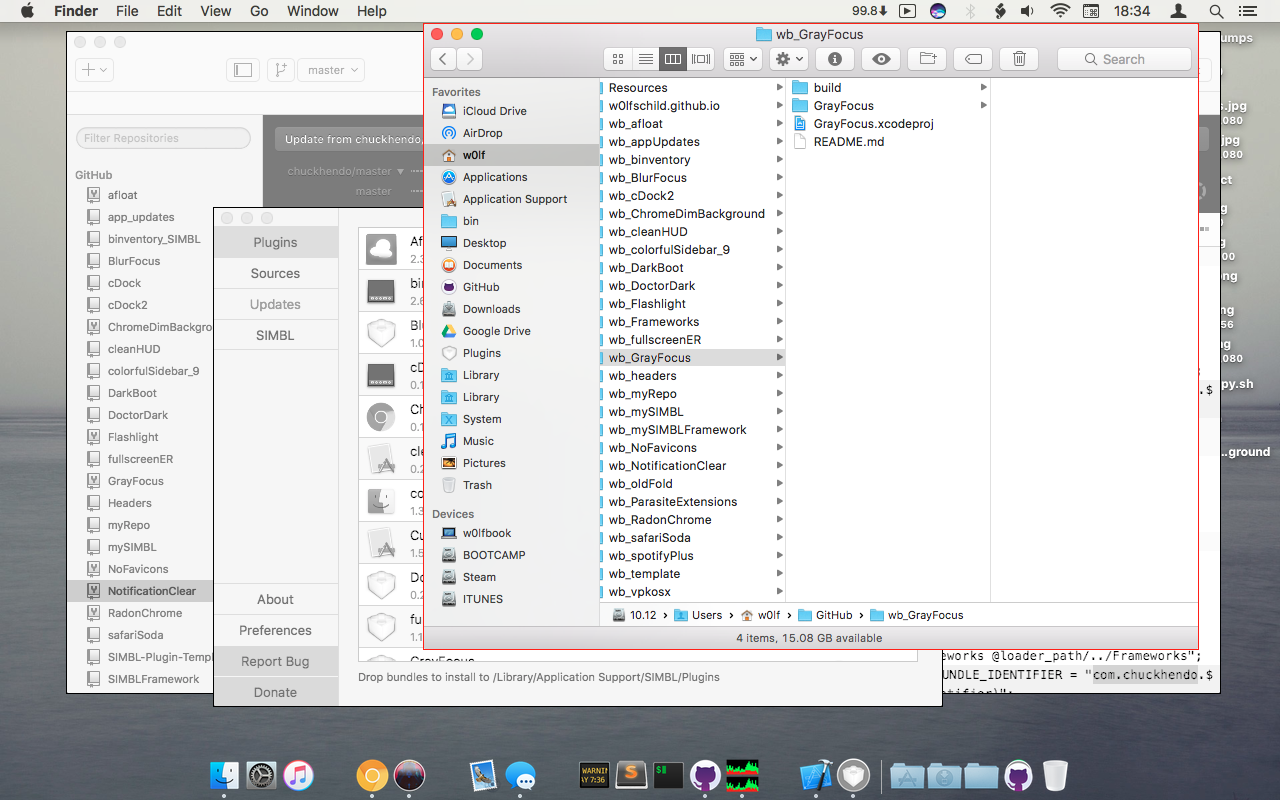Switch Finder to column view

tap(673, 59)
